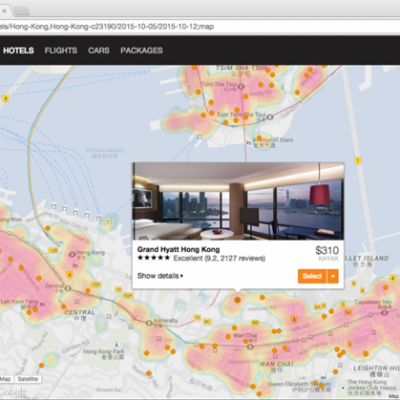The height and width of the screenshot is (400, 400).
Task: Click the browser address bar
Action: (x=200, y=26)
